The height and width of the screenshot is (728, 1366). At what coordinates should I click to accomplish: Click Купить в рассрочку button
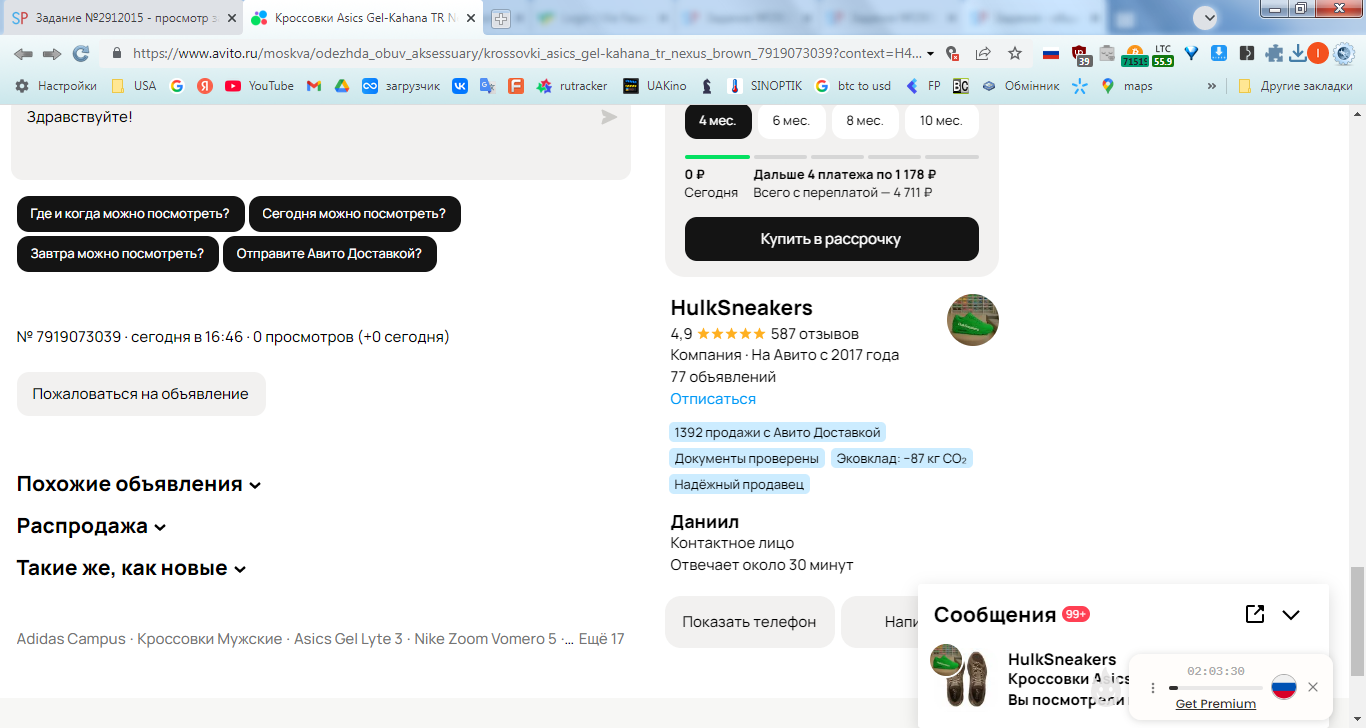click(x=832, y=239)
